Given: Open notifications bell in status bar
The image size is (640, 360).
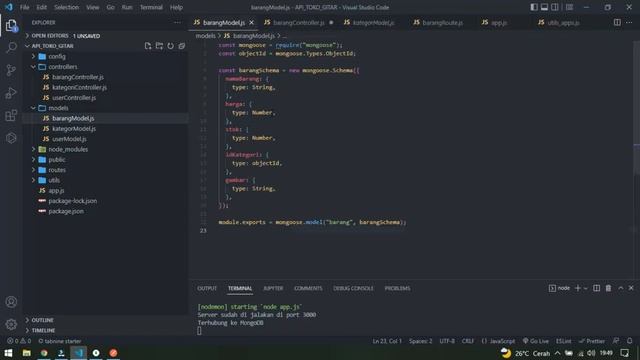Looking at the screenshot, I should pos(629,341).
